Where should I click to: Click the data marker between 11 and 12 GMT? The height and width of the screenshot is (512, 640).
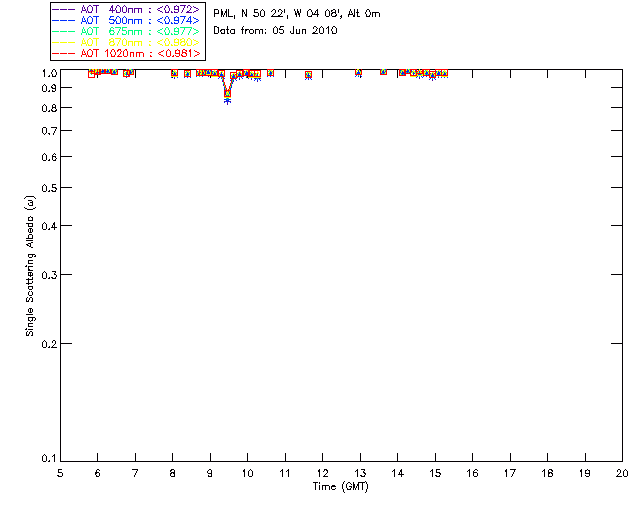309,75
